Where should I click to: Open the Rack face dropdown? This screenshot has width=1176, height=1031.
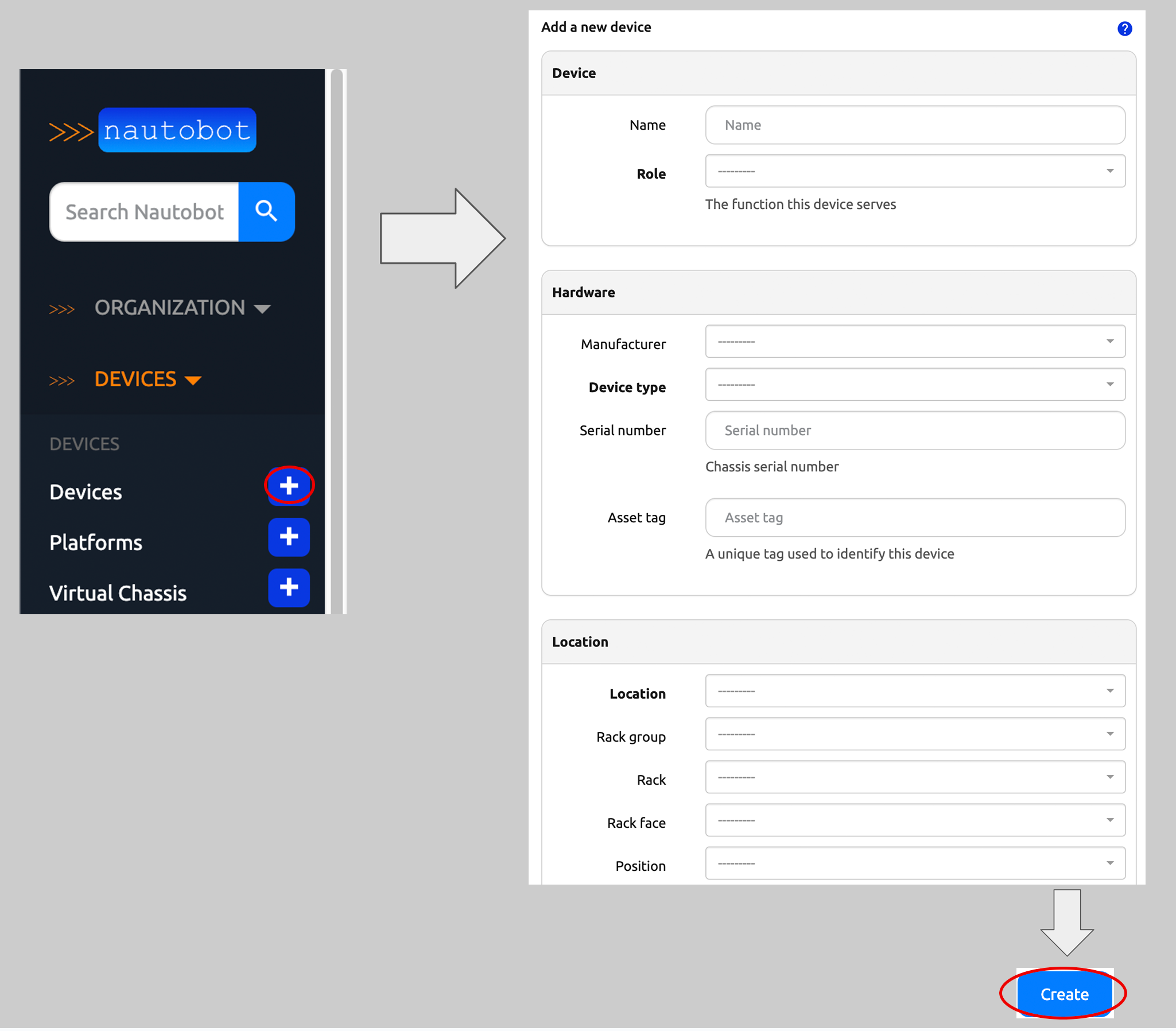coord(914,820)
